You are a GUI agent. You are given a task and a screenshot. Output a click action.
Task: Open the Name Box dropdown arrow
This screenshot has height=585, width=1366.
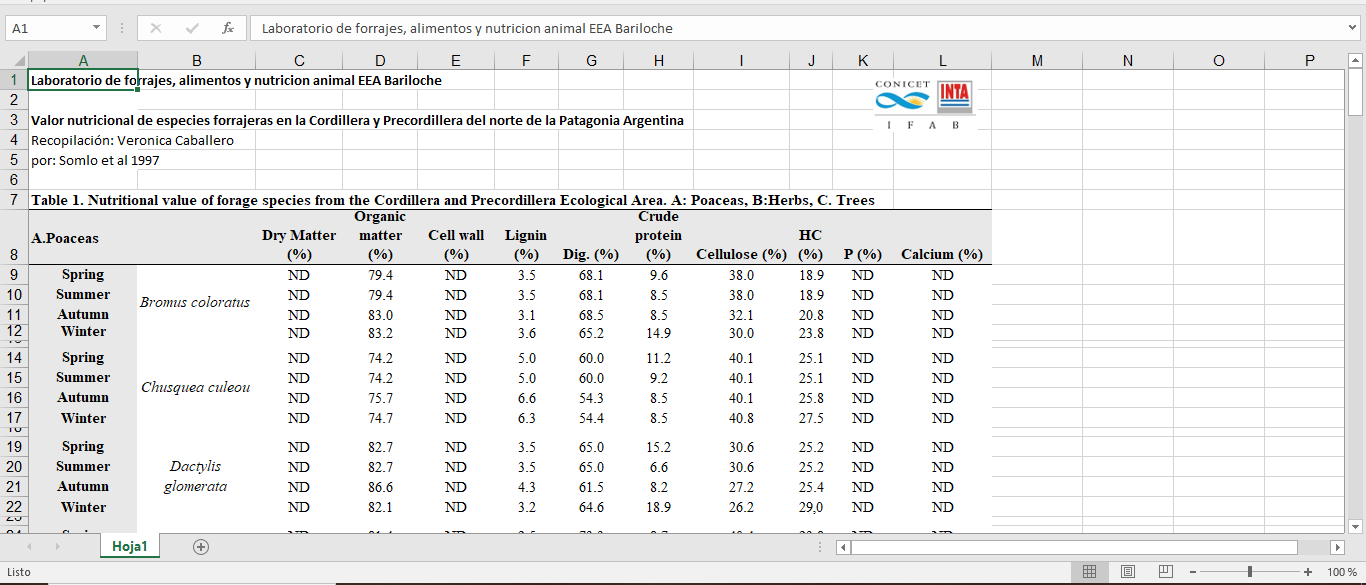pyautogui.click(x=96, y=28)
